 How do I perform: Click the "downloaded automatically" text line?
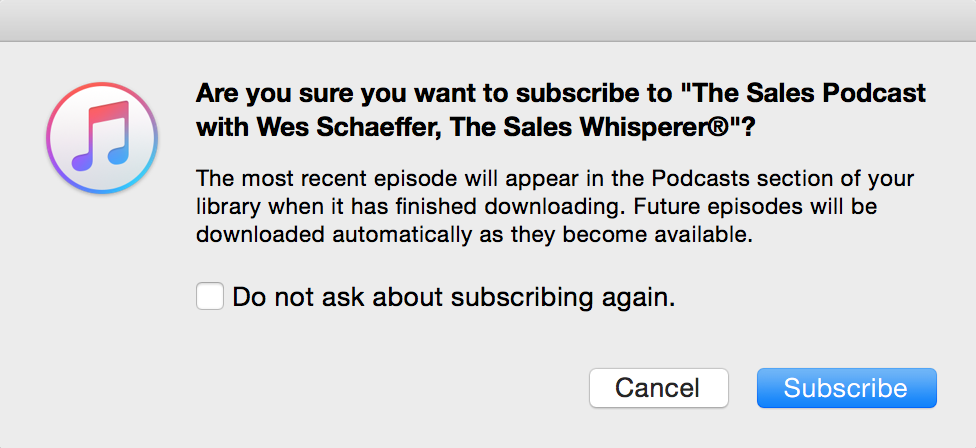coord(474,236)
